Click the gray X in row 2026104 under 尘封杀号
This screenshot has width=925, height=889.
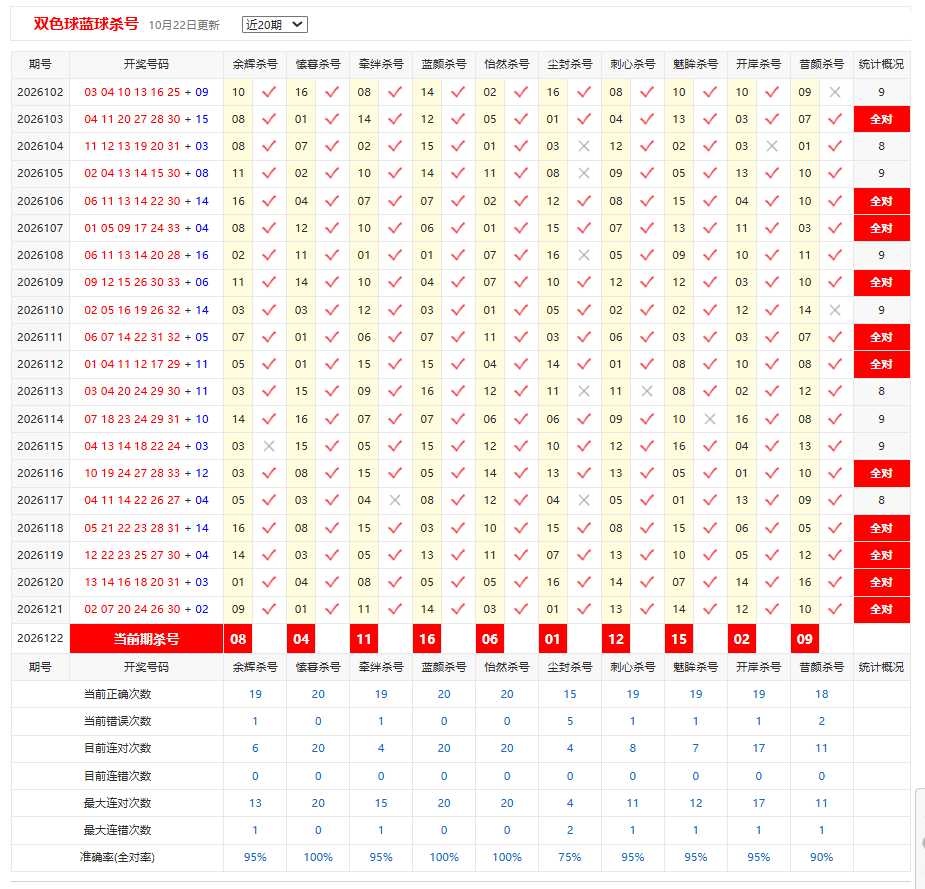click(x=583, y=146)
